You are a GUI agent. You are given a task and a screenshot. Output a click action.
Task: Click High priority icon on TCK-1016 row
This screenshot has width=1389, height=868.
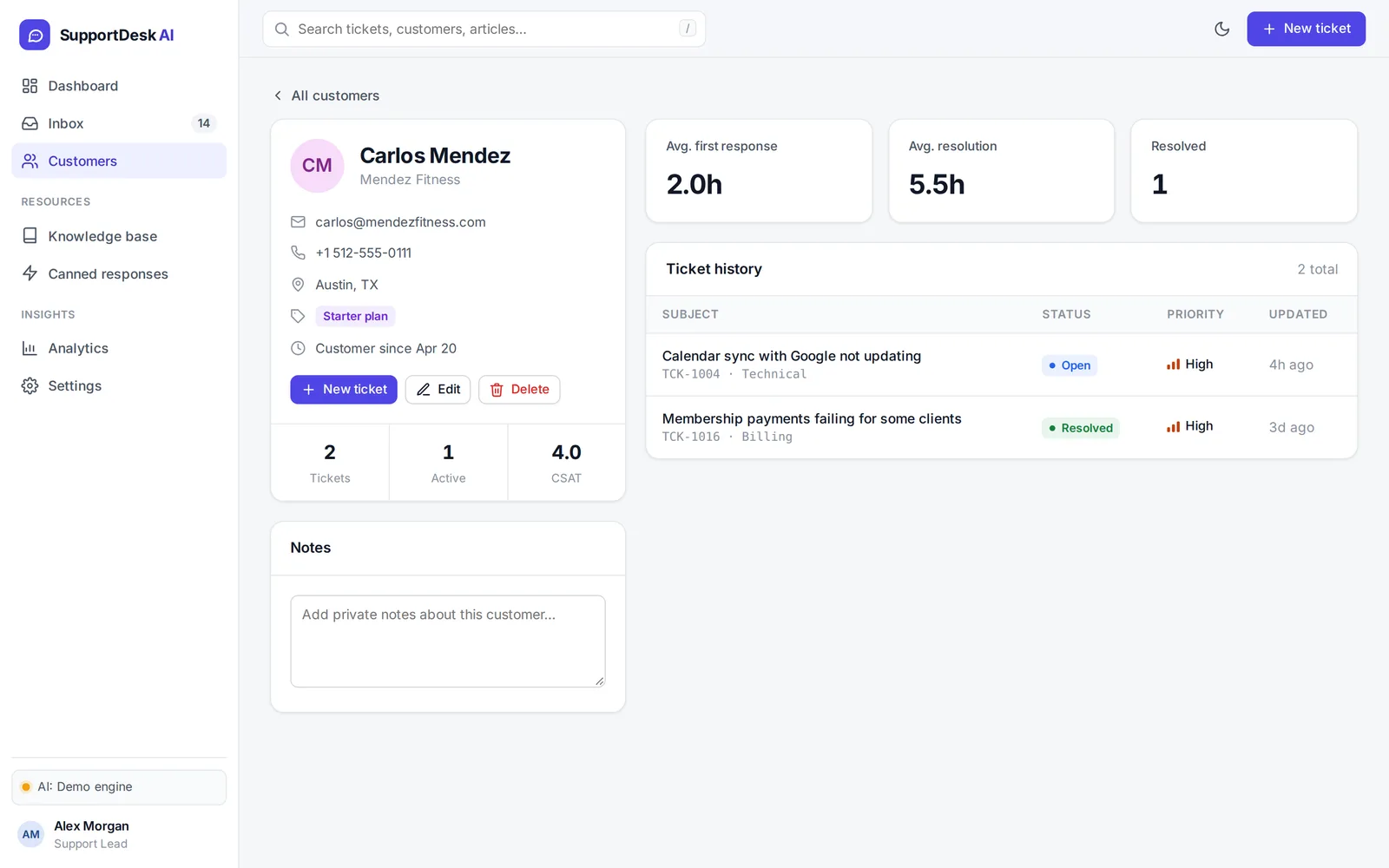tap(1173, 426)
